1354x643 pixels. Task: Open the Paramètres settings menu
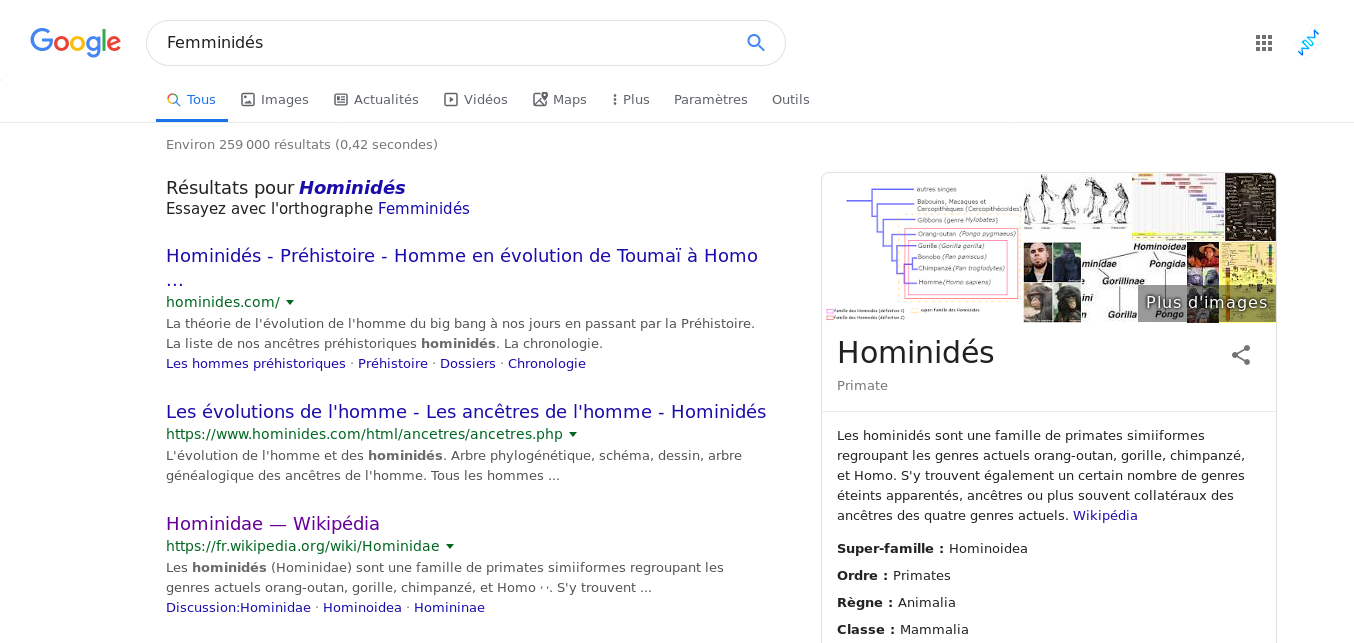click(710, 100)
